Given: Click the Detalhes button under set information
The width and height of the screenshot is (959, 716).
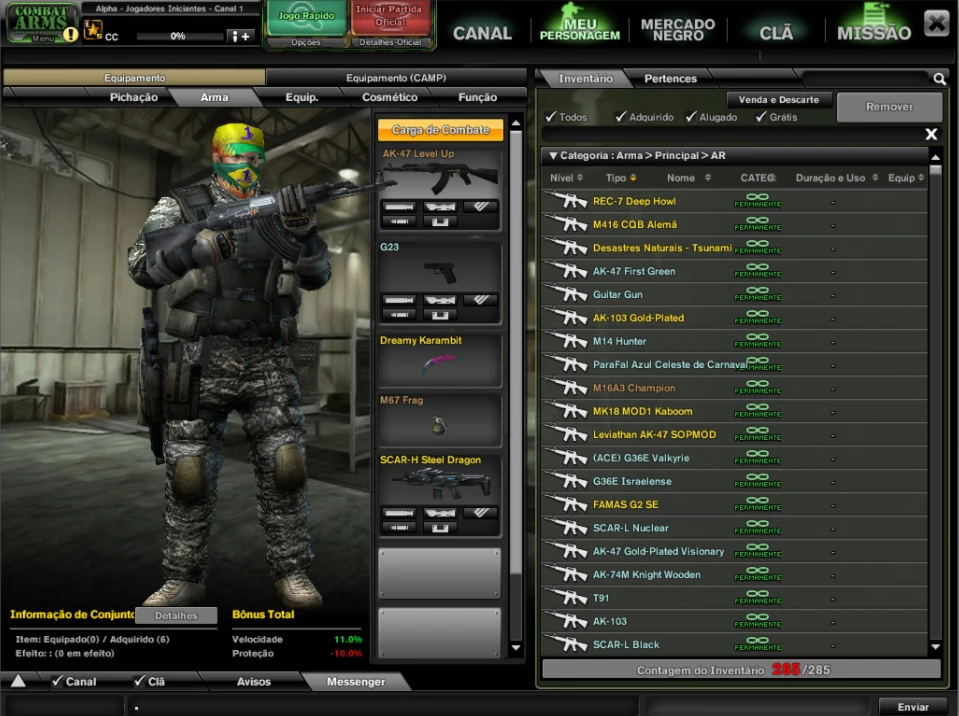Looking at the screenshot, I should pyautogui.click(x=176, y=616).
